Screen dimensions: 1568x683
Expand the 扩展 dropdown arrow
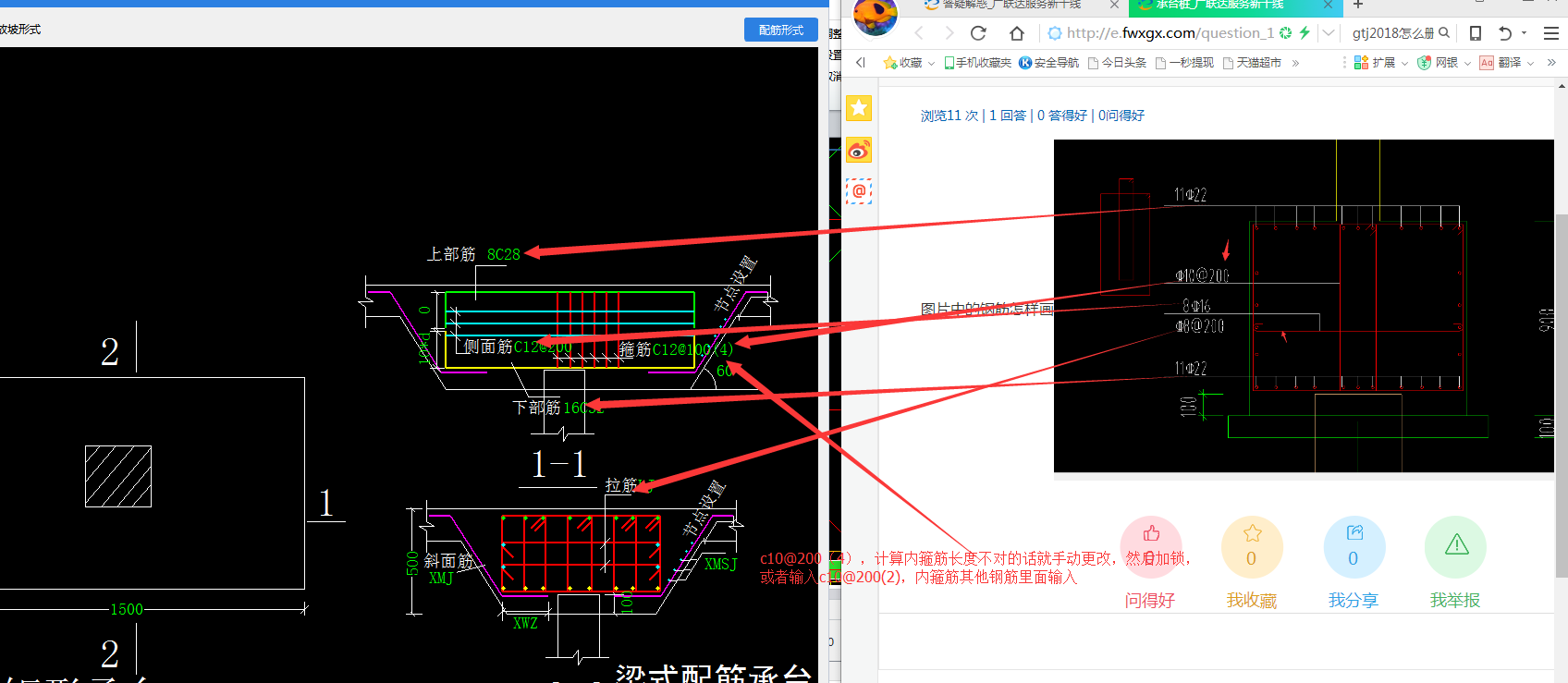(x=1404, y=63)
